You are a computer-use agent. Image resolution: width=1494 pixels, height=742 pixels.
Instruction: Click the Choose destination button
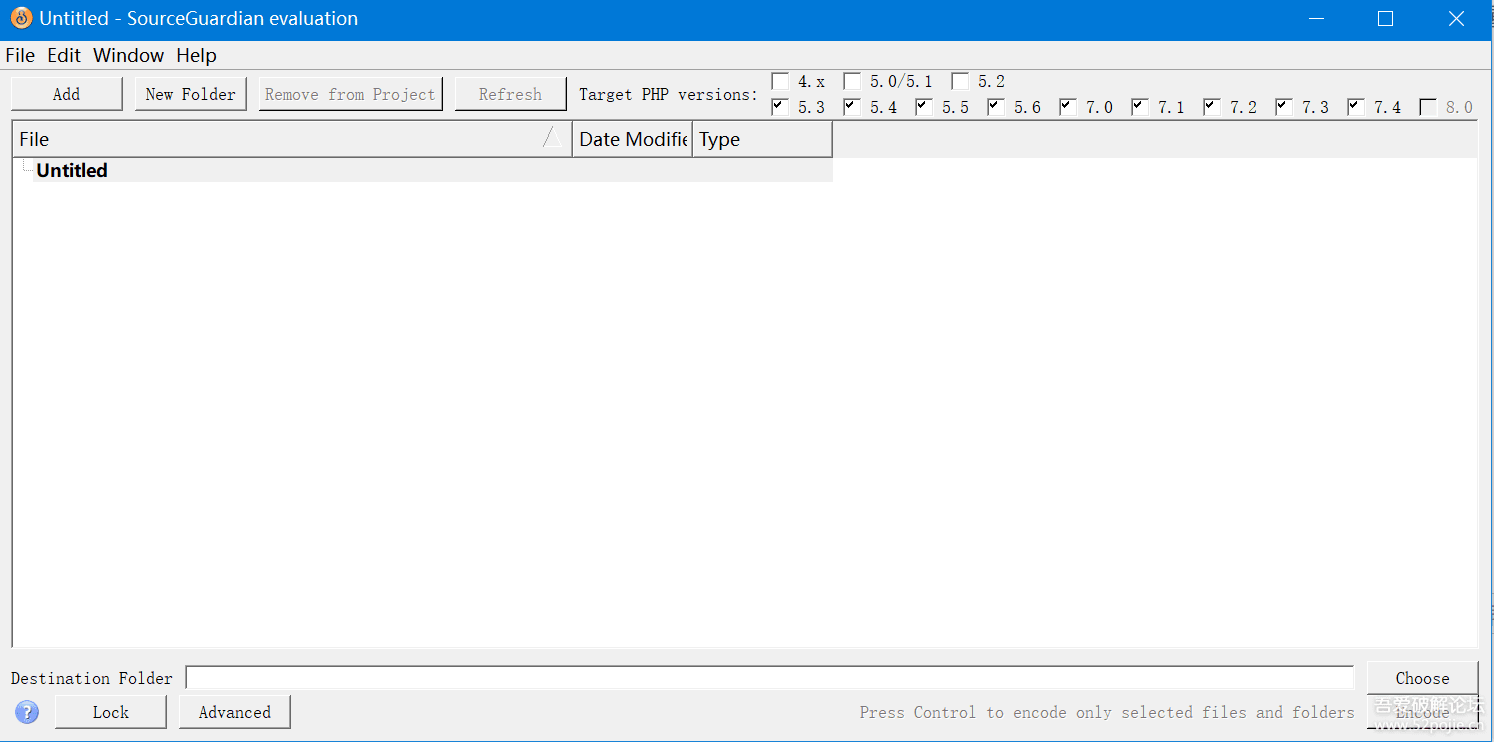[x=1422, y=678]
